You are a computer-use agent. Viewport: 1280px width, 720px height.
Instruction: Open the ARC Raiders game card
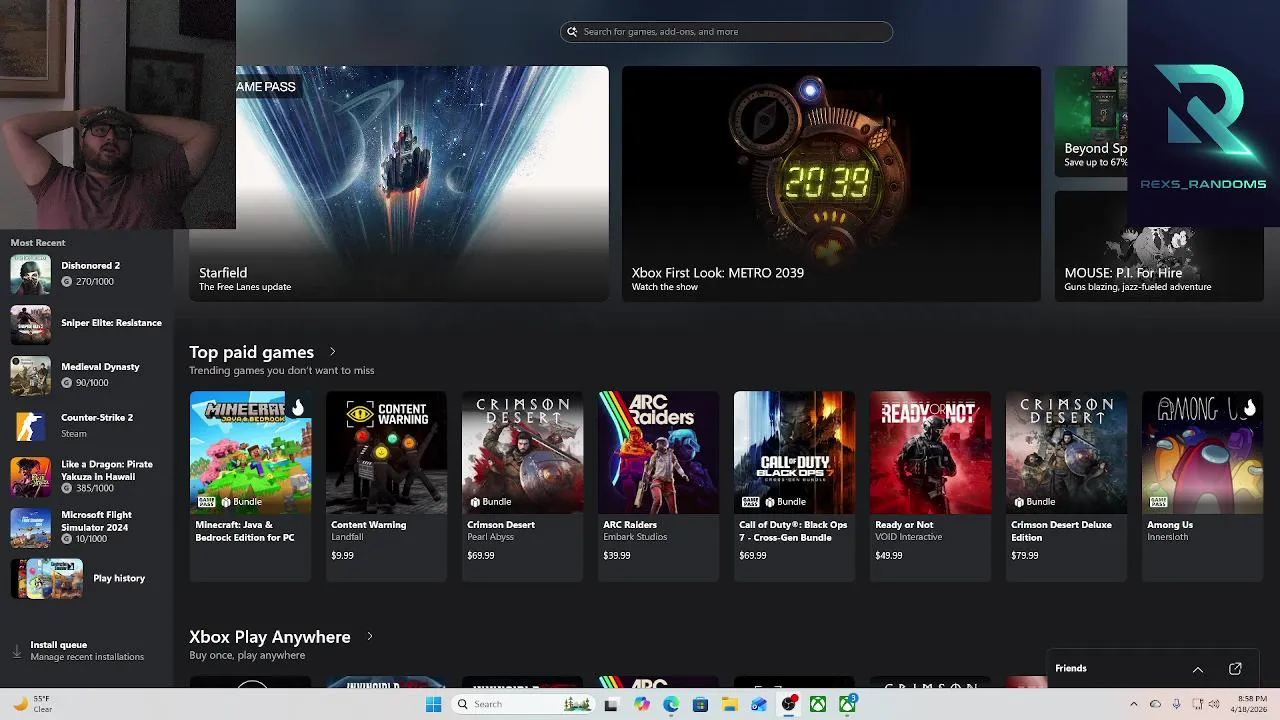(658, 486)
